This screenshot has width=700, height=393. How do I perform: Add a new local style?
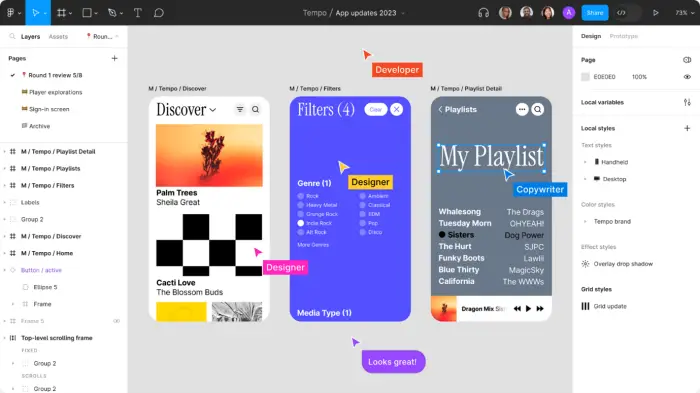pos(687,128)
